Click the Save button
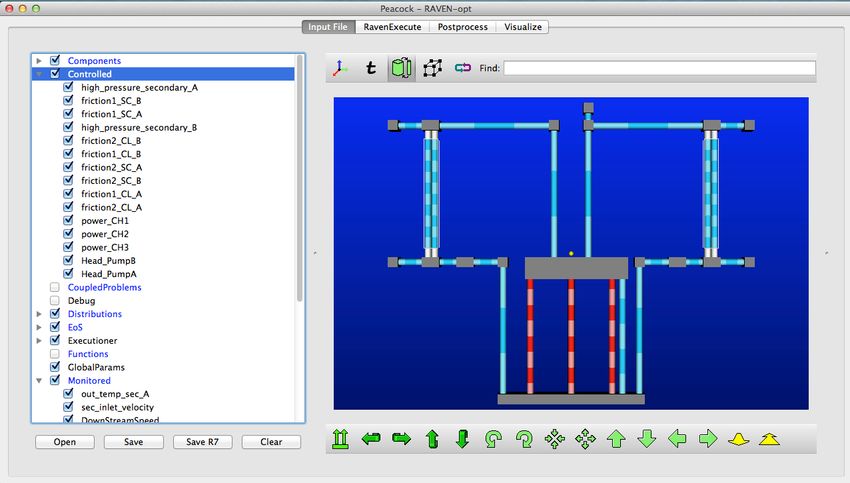850x483 pixels. point(133,442)
